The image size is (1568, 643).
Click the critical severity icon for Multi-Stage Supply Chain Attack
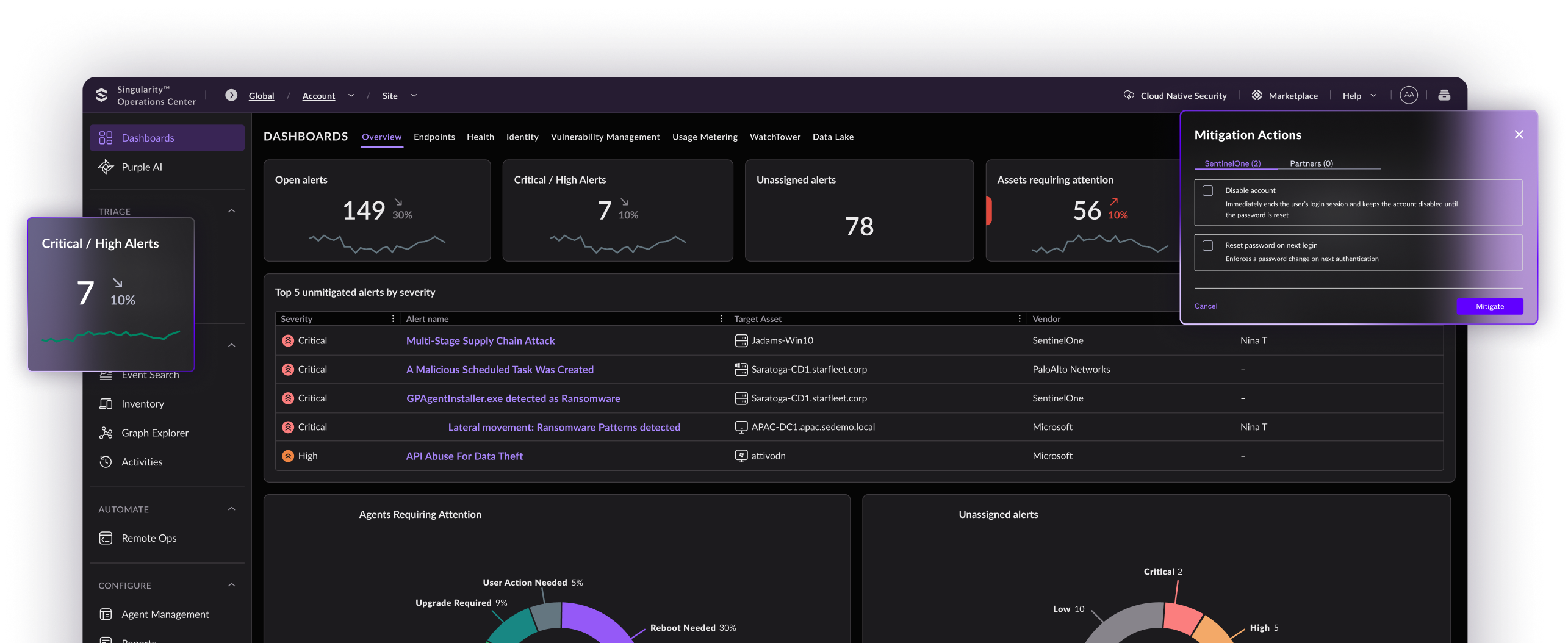tap(288, 340)
